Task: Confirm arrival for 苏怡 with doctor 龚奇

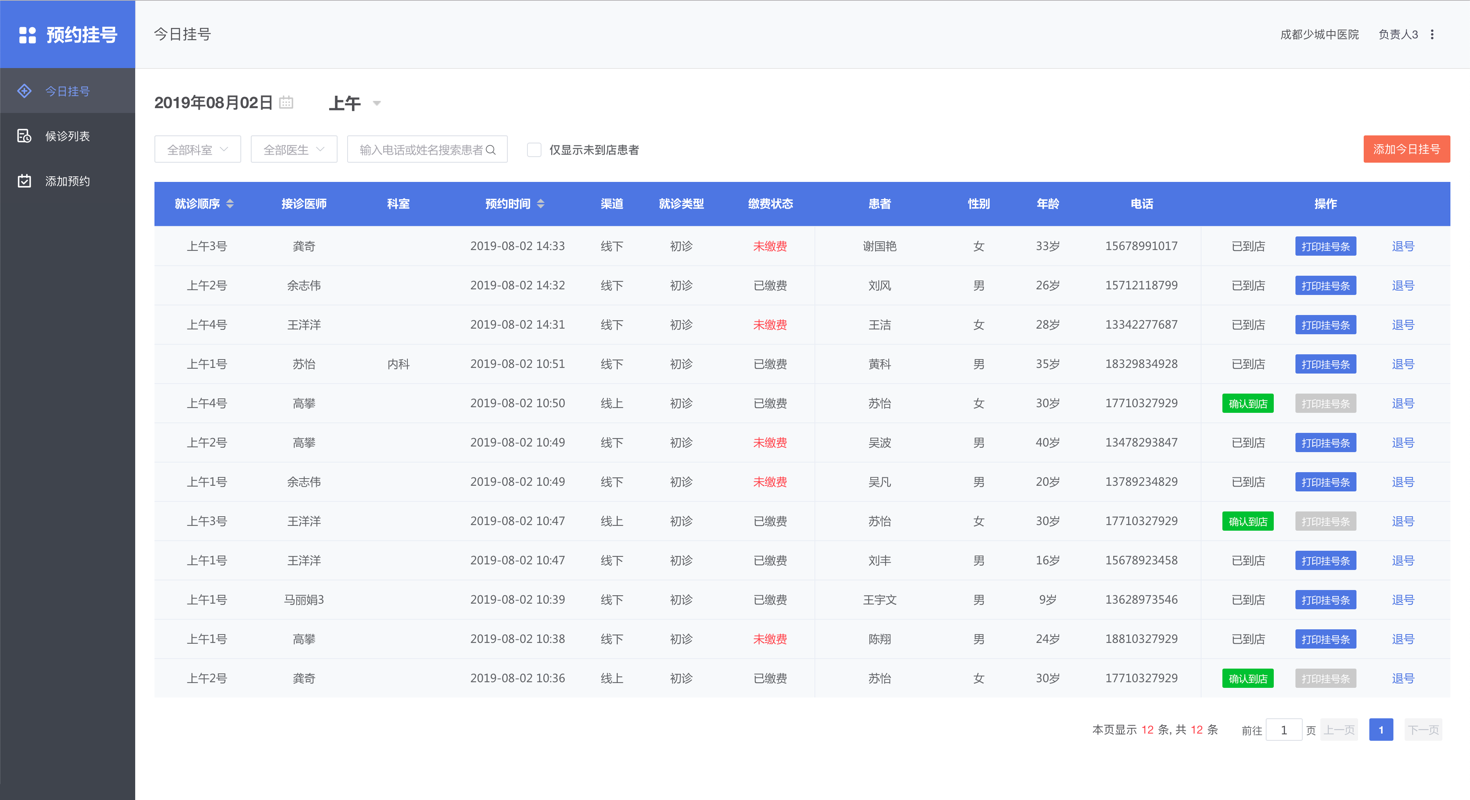Action: [1248, 679]
